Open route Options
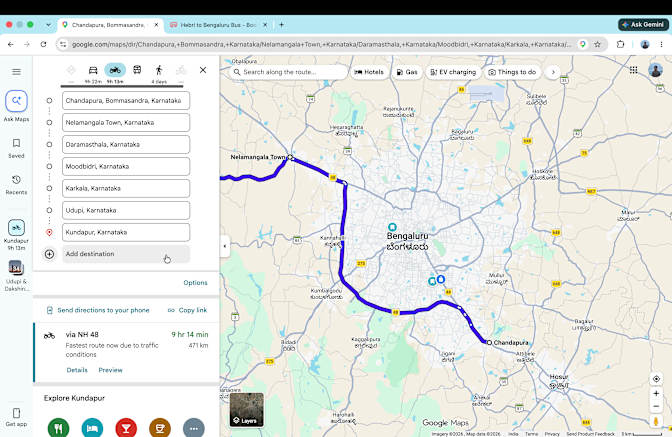The width and height of the screenshot is (672, 437). pos(195,283)
